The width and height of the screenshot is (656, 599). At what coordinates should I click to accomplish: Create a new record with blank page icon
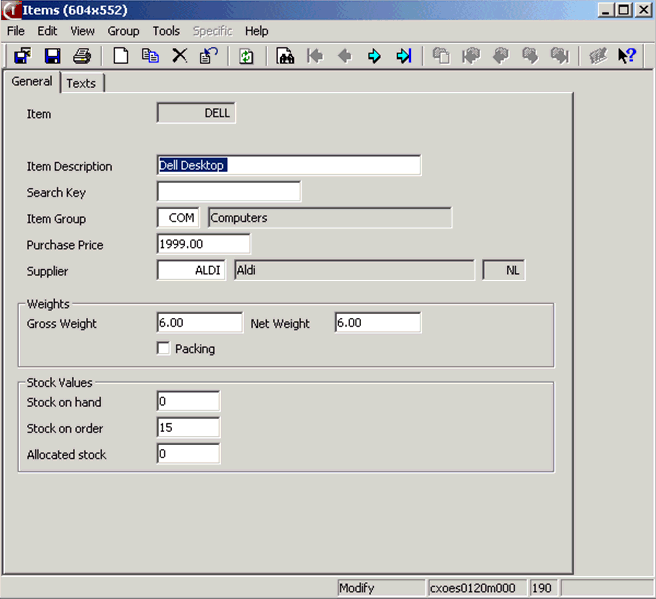coord(121,56)
